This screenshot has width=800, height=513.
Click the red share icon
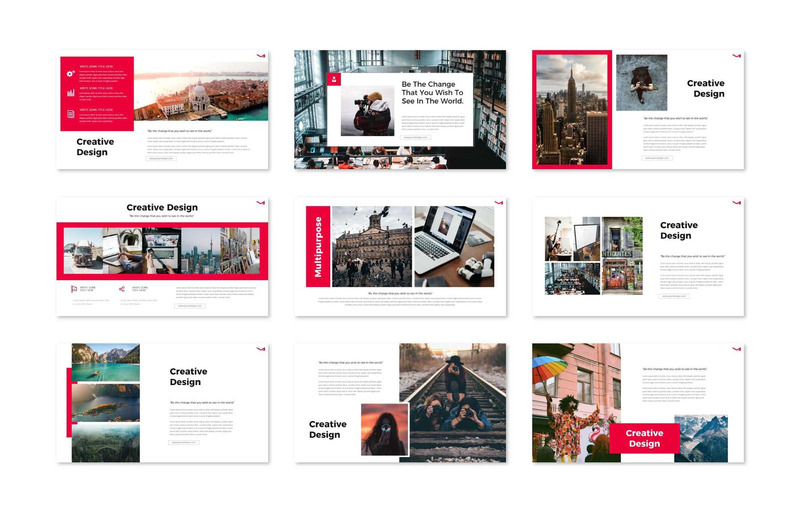coord(122,289)
